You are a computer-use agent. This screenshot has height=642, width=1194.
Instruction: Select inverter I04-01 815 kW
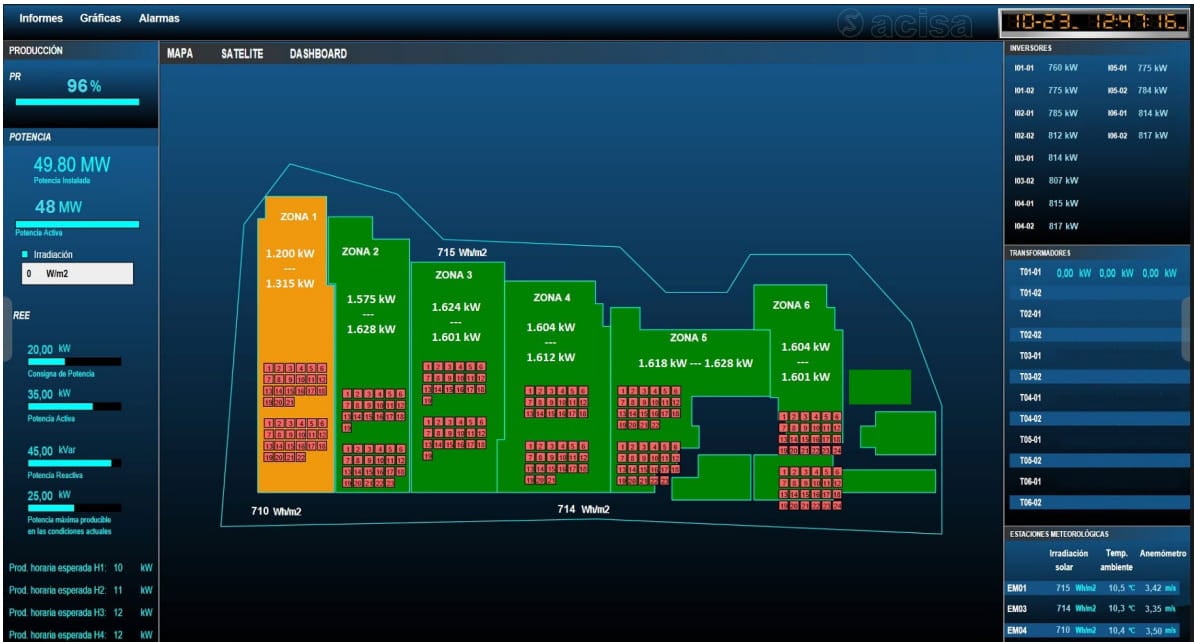[1046, 203]
